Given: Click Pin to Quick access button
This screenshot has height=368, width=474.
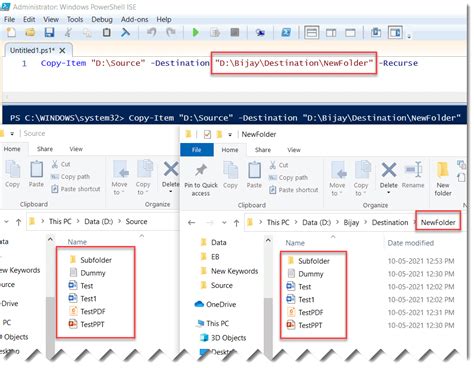Looking at the screenshot, I should (201, 179).
